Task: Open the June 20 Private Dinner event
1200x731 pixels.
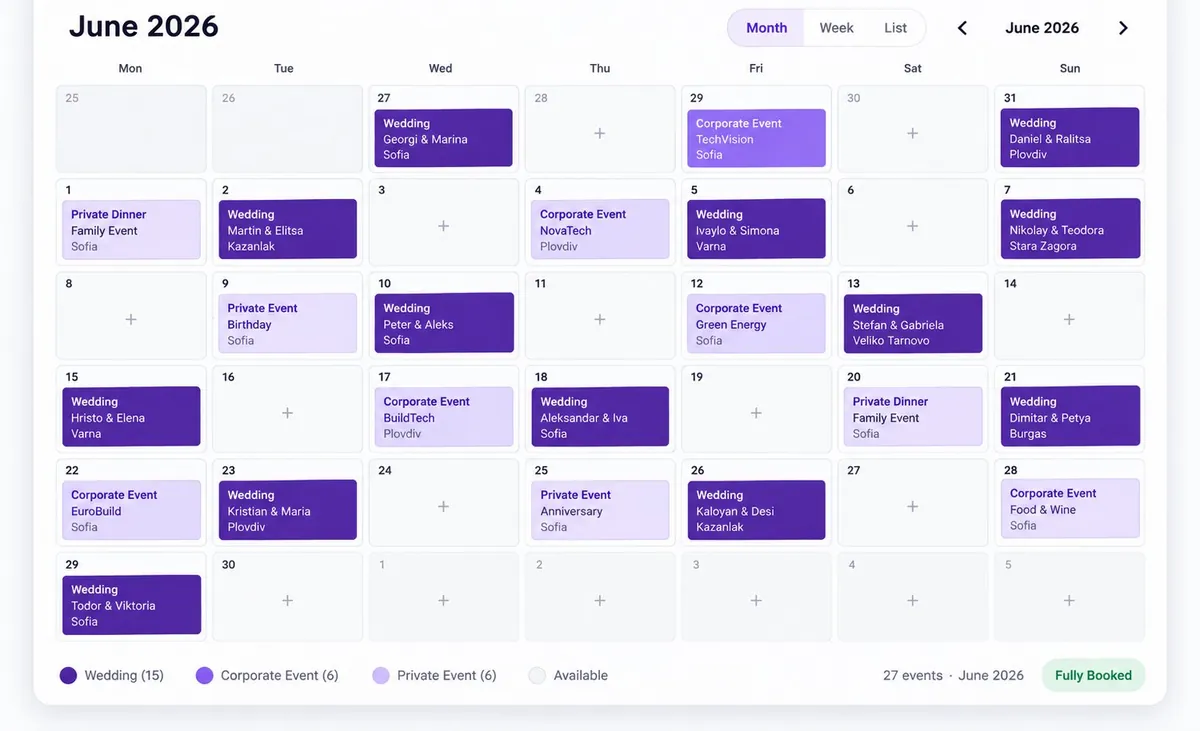Action: [x=913, y=417]
